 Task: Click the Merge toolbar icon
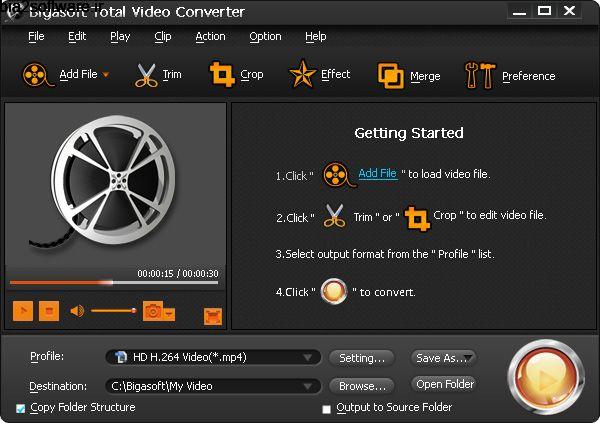[390, 76]
